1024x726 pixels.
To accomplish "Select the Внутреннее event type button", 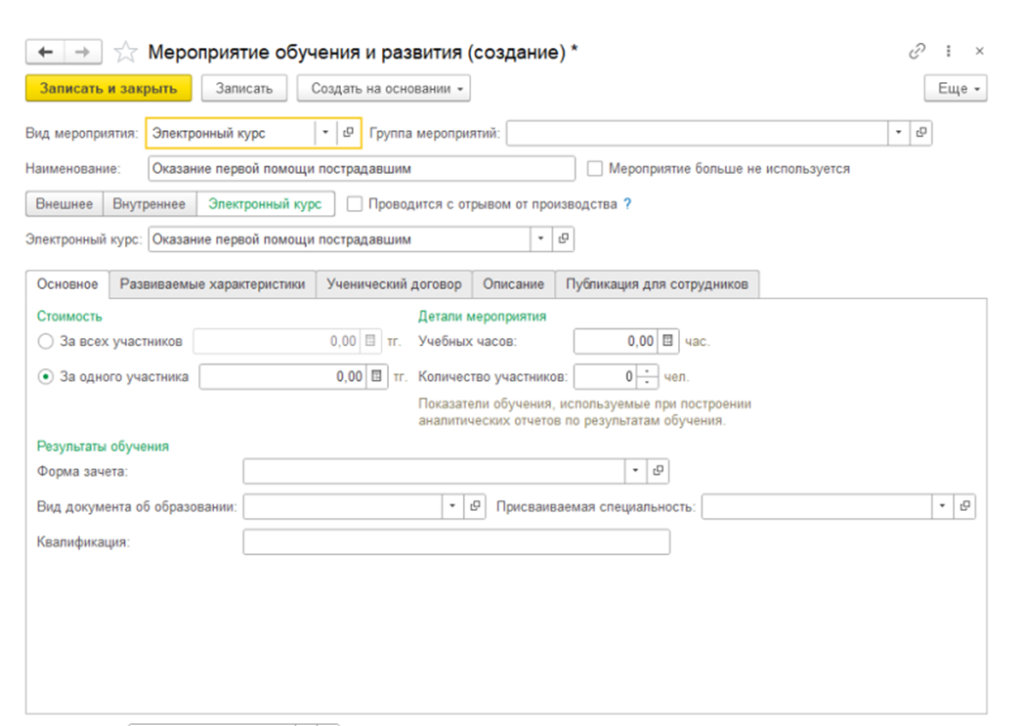I will (149, 204).
